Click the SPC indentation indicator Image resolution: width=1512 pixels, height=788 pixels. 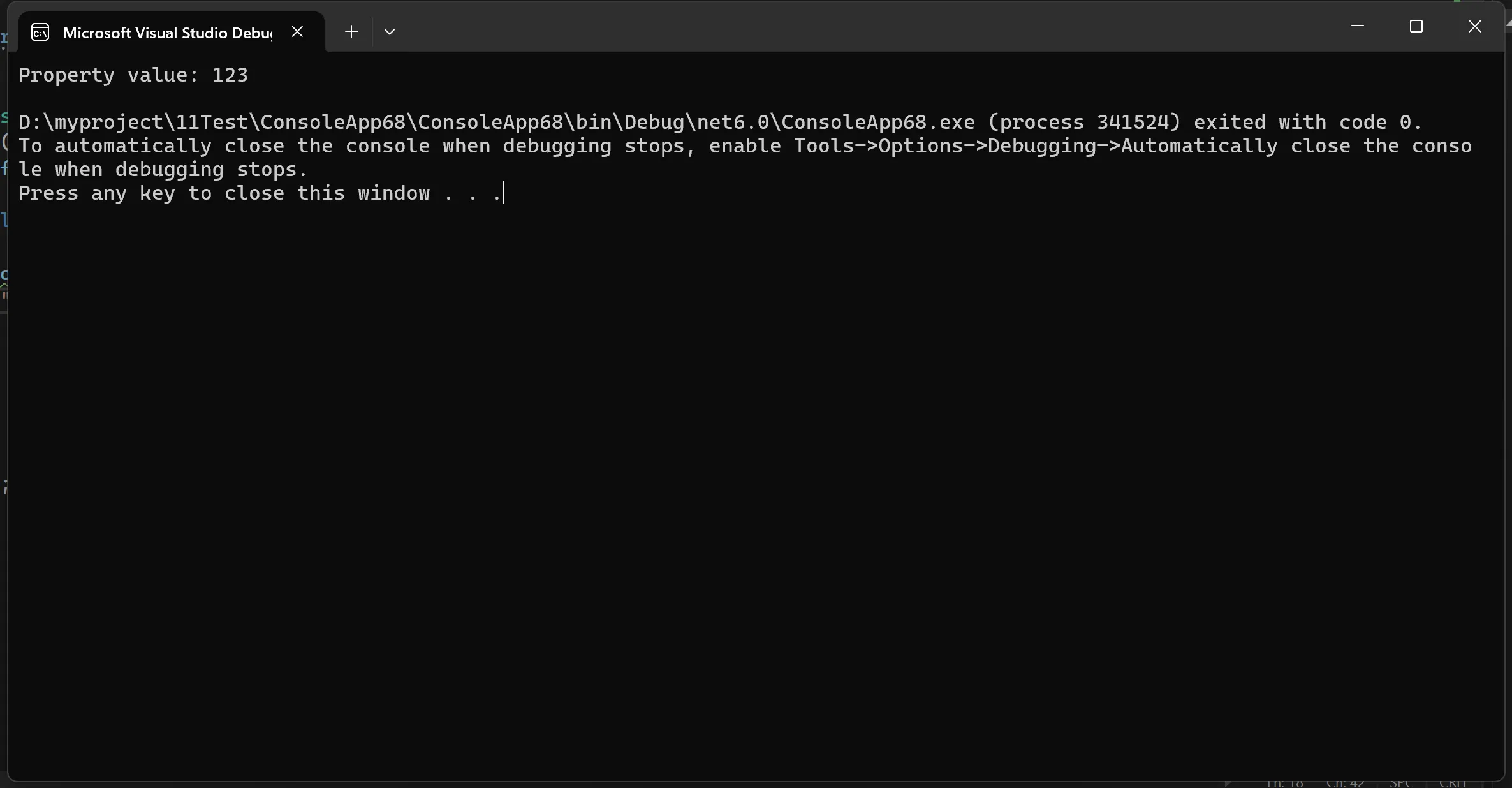[x=1401, y=783]
